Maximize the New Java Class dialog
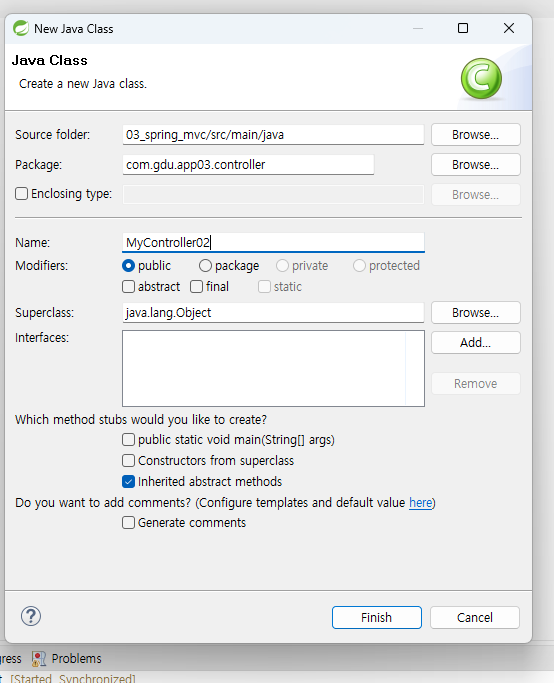 (463, 28)
